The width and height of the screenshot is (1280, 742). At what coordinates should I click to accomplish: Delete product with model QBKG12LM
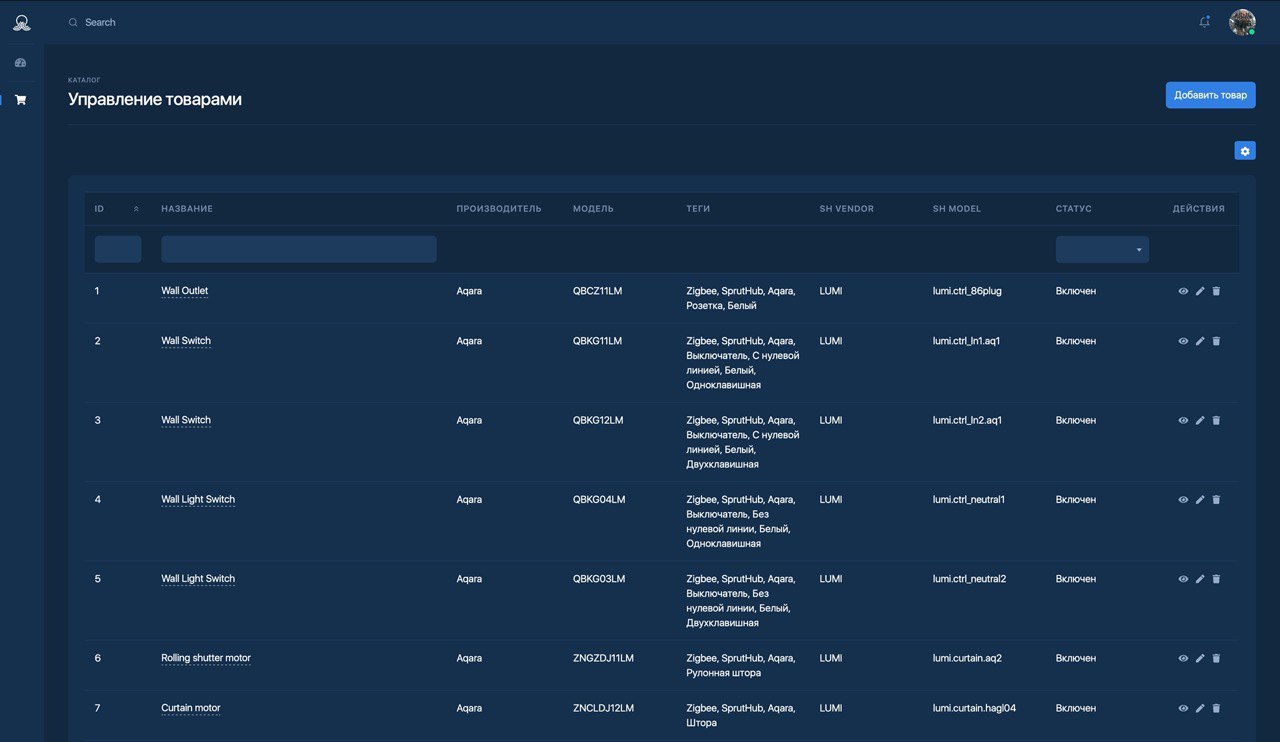coord(1216,420)
